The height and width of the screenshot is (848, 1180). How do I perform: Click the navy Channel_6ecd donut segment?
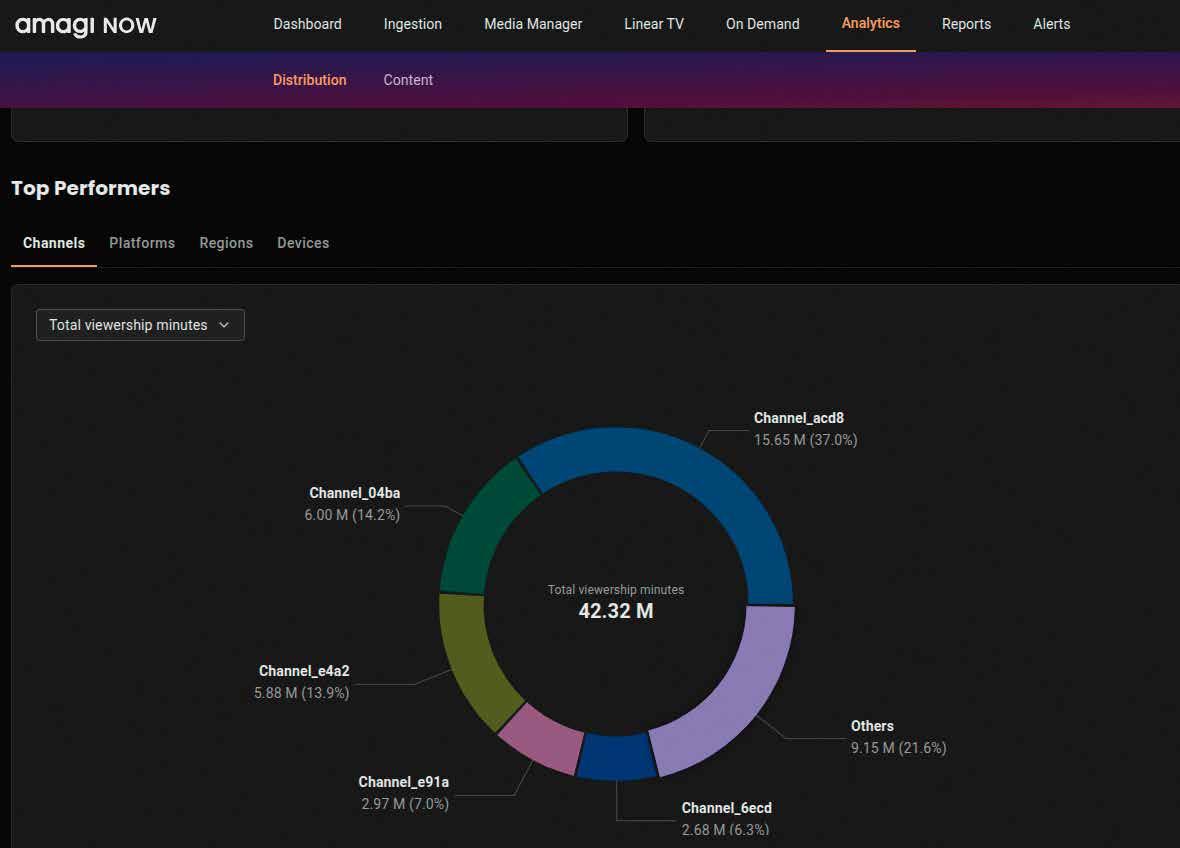coord(616,757)
